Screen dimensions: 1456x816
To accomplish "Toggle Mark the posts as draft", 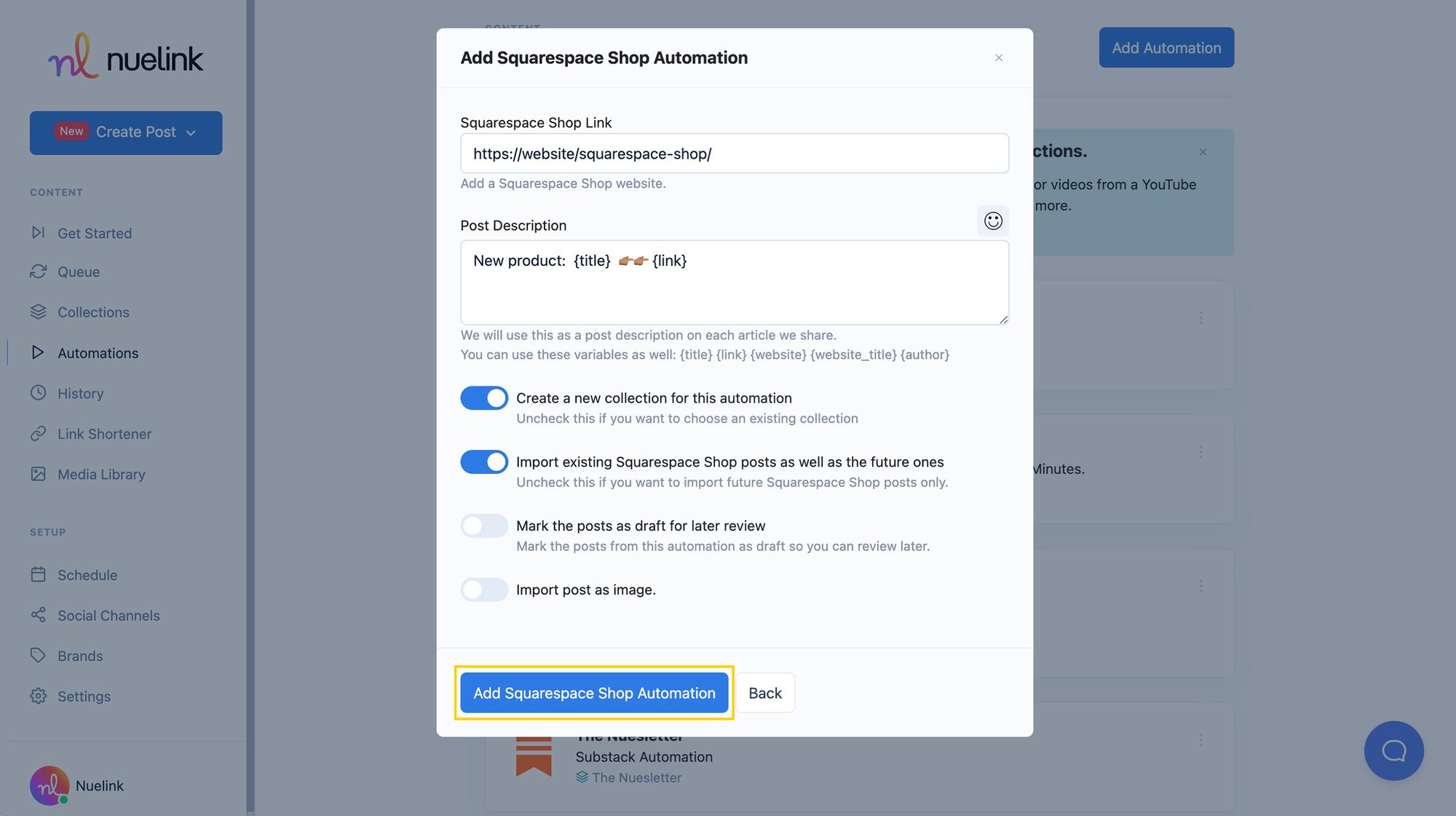I will click(484, 525).
